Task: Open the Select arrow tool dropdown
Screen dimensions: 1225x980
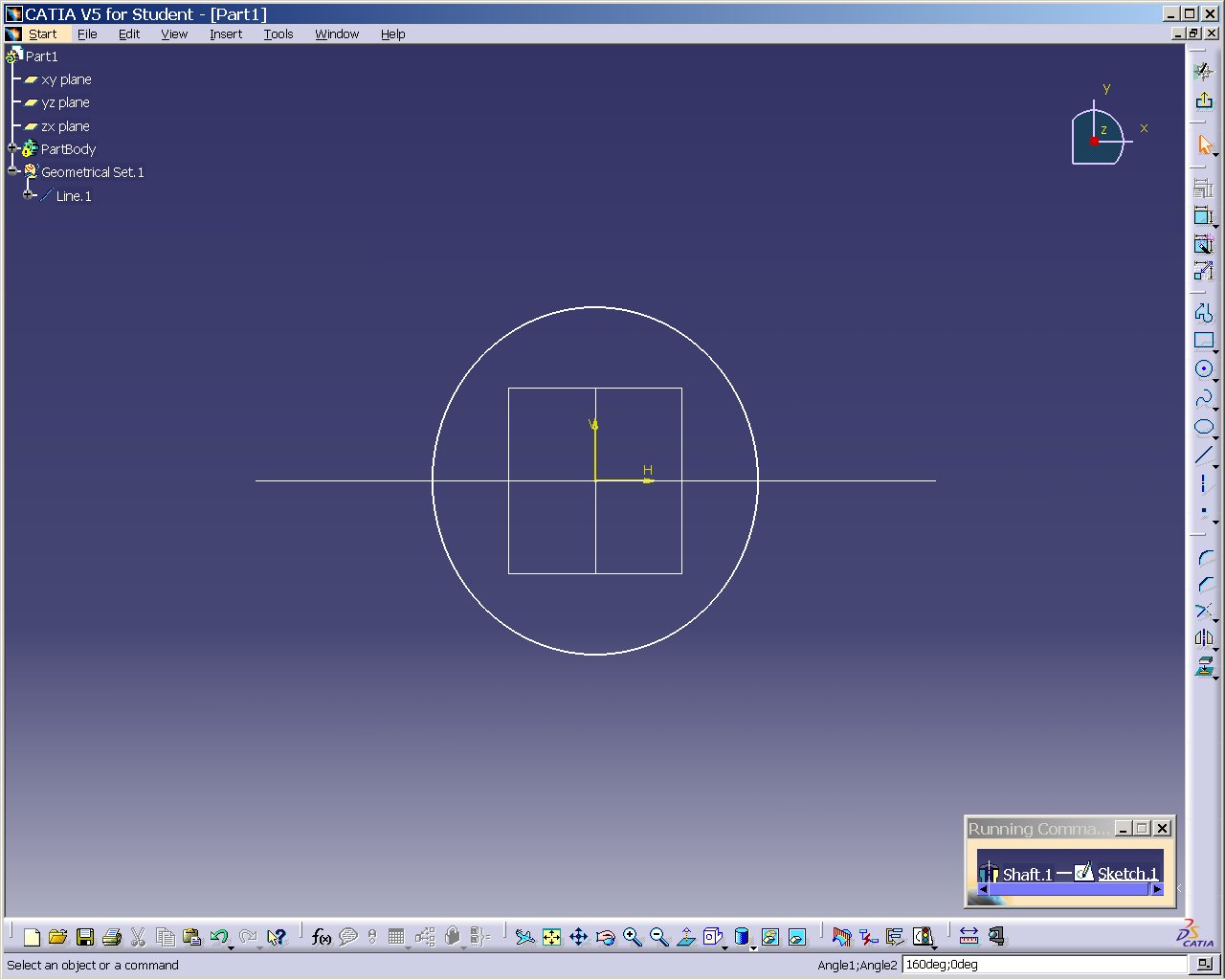Action: pos(1214,154)
